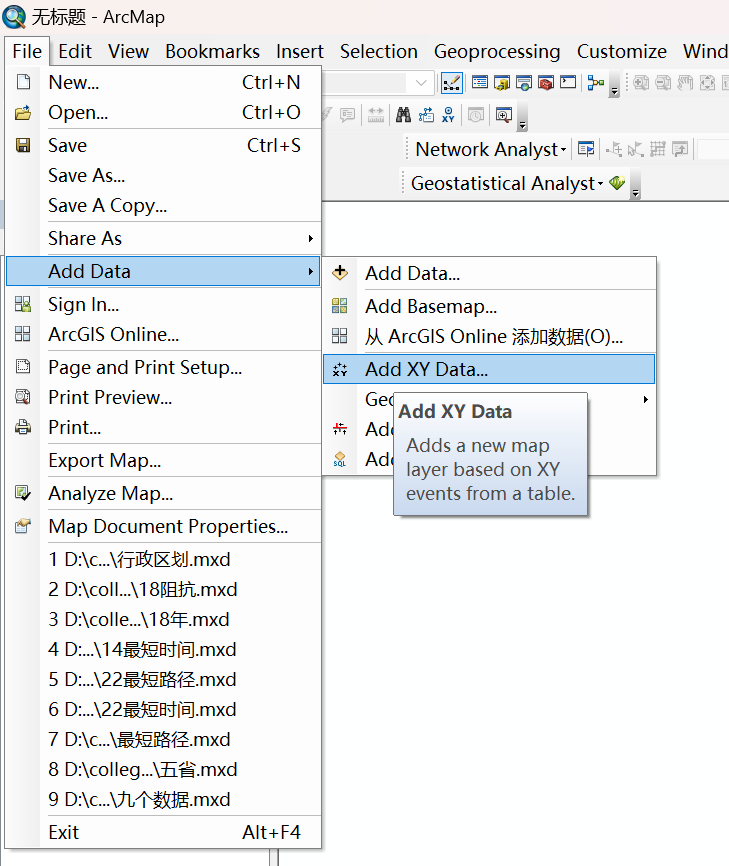
Task: Select Add Basemap... in the submenu
Action: pyautogui.click(x=489, y=306)
